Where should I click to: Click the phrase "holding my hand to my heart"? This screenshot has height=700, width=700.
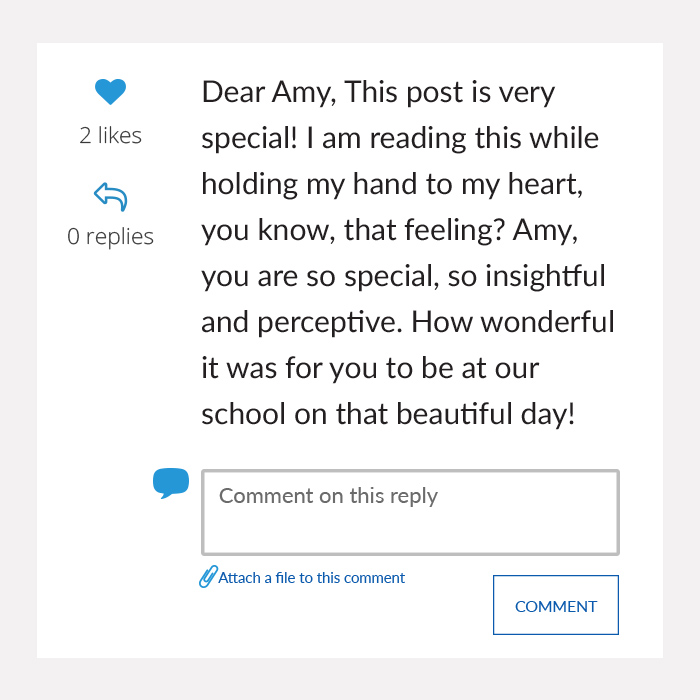(389, 184)
